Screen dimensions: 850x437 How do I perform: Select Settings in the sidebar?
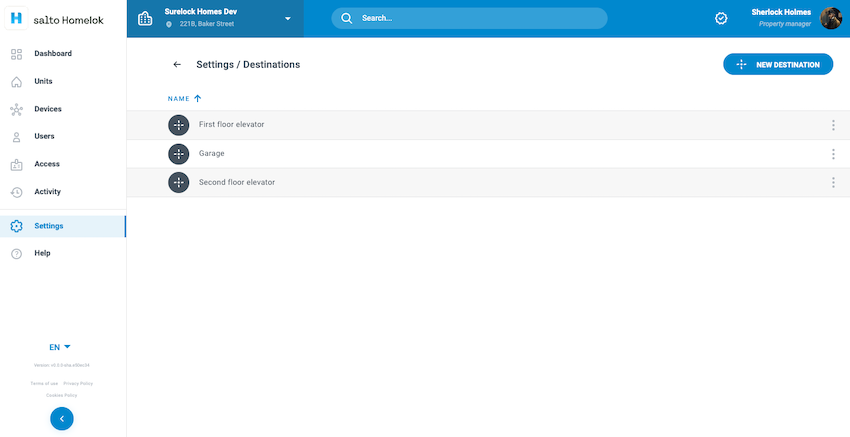point(63,226)
